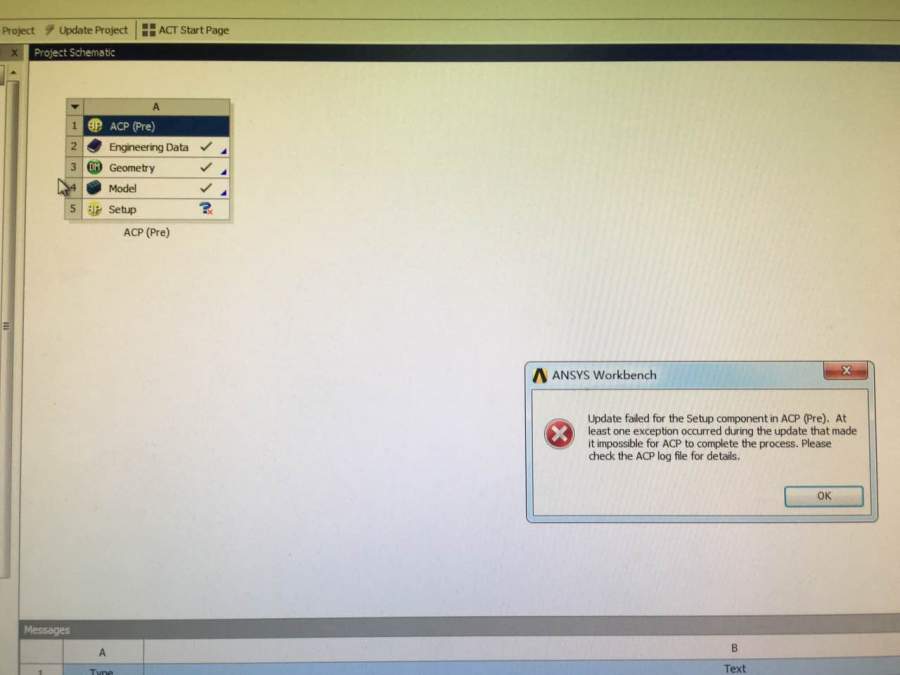Image resolution: width=900 pixels, height=675 pixels.
Task: Click the Text column cell in Messages
Action: point(734,669)
